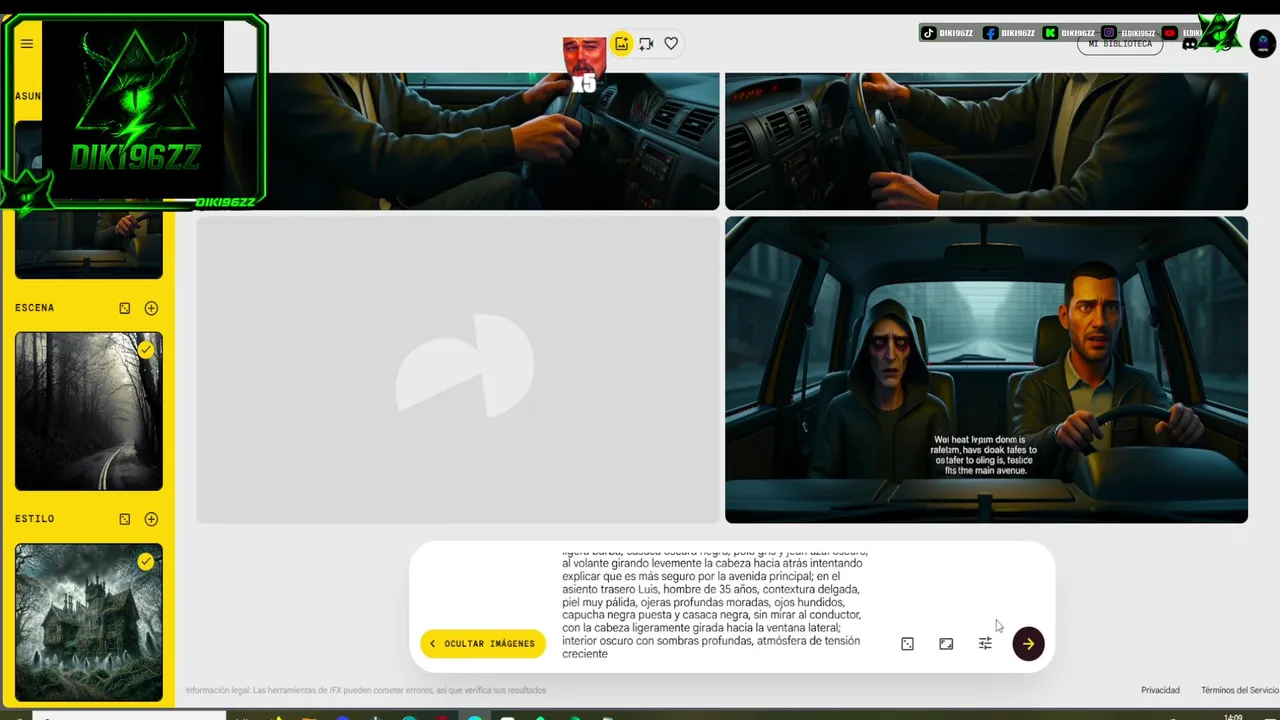Open the settings sliders icon
The height and width of the screenshot is (720, 1280).
coord(985,644)
